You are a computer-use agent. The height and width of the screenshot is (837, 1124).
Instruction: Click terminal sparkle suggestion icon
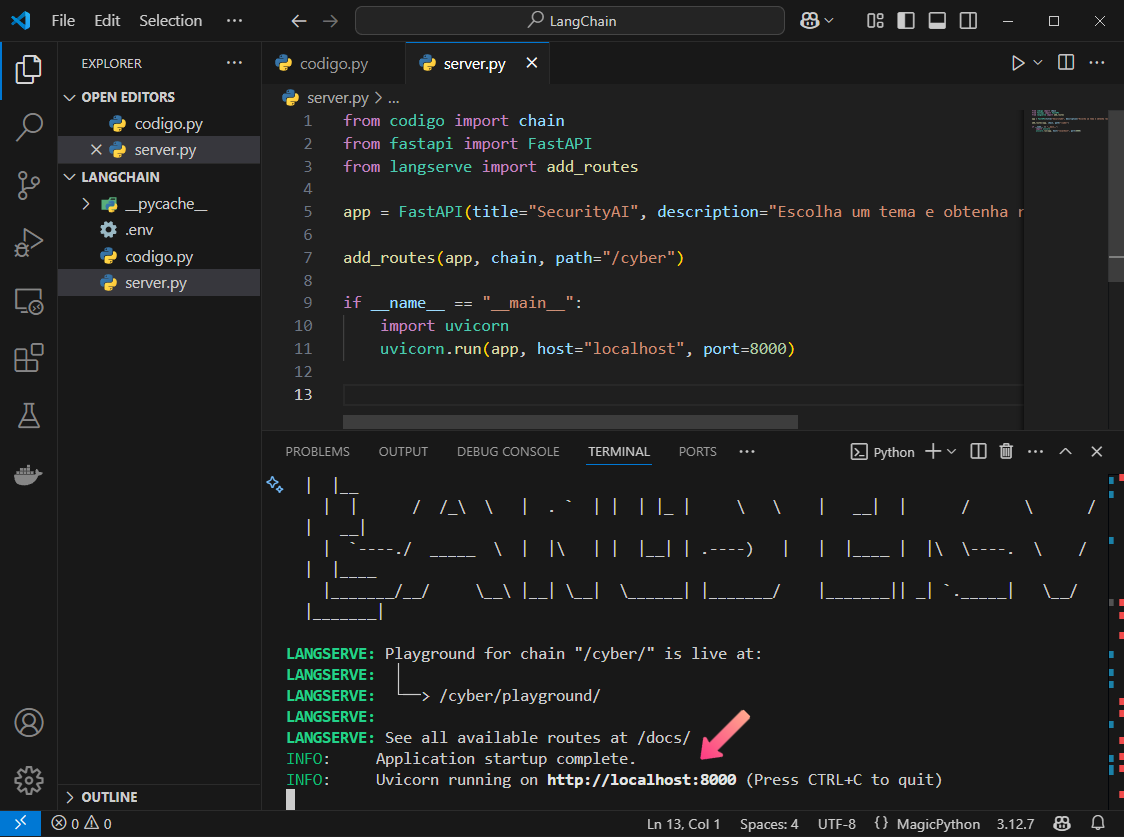275,485
